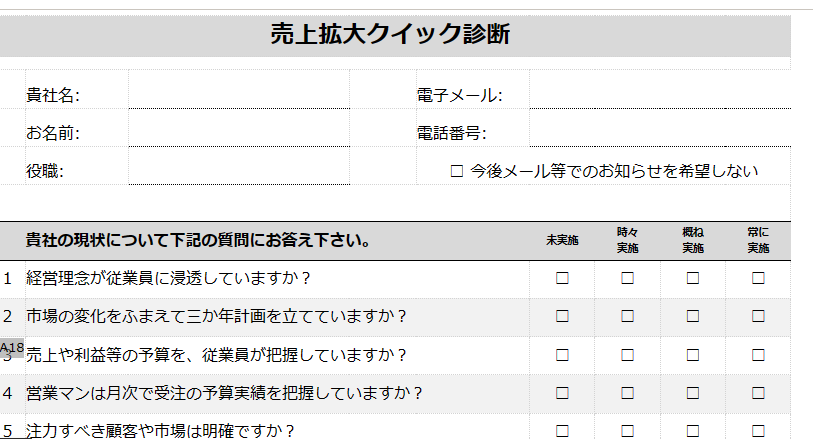Click the 役職 input field
This screenshot has width=813, height=439.
(239, 166)
